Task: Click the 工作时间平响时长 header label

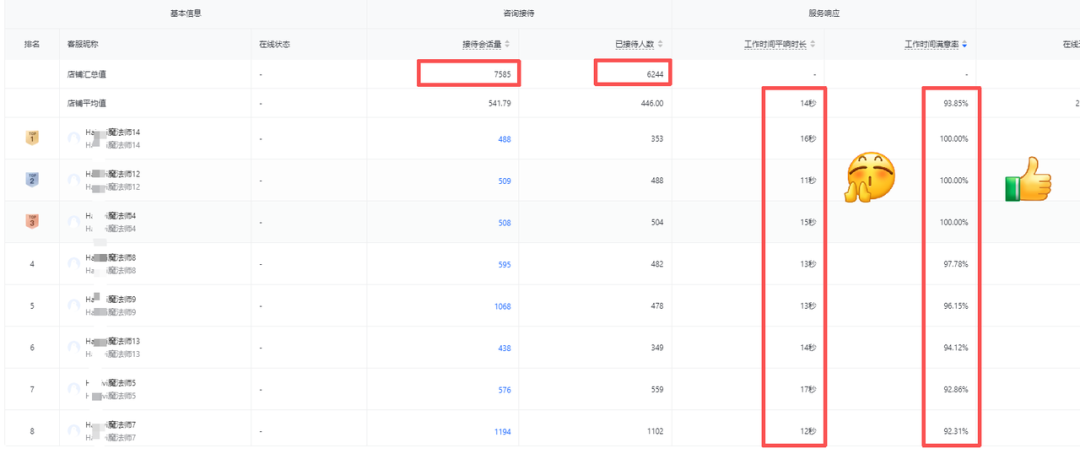Action: pos(776,44)
